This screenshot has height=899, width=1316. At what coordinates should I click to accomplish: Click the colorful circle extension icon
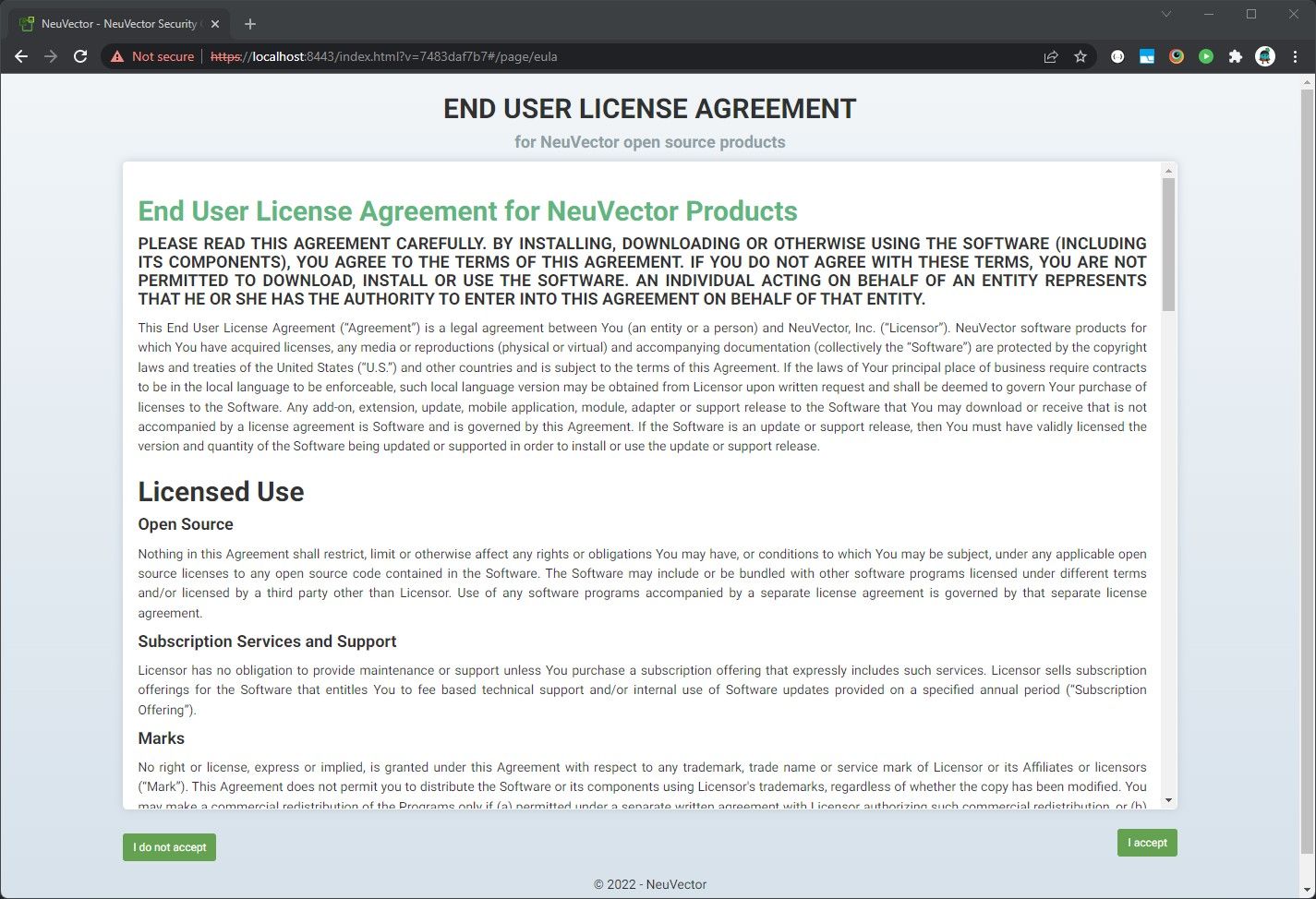click(1177, 56)
